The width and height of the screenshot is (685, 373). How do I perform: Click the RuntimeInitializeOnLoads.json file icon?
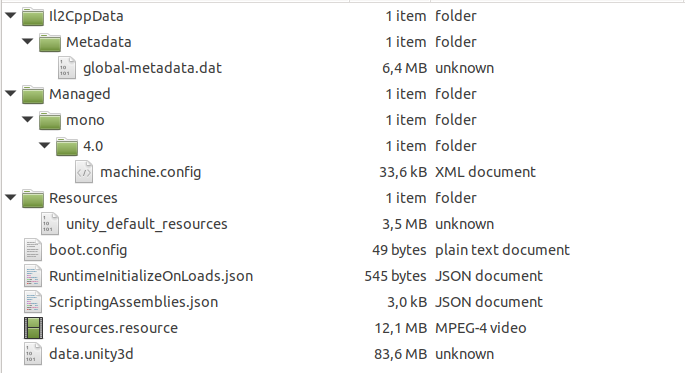[x=33, y=276]
